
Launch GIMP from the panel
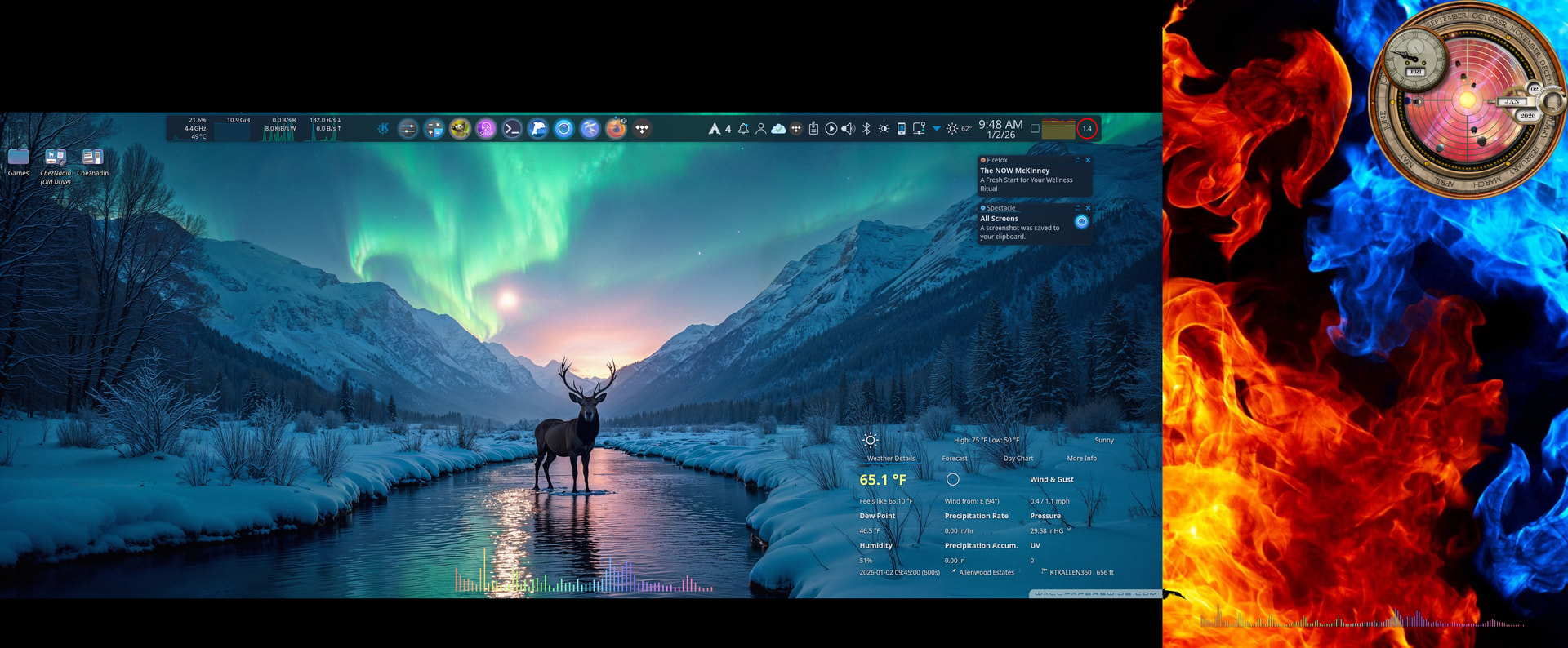[x=460, y=129]
